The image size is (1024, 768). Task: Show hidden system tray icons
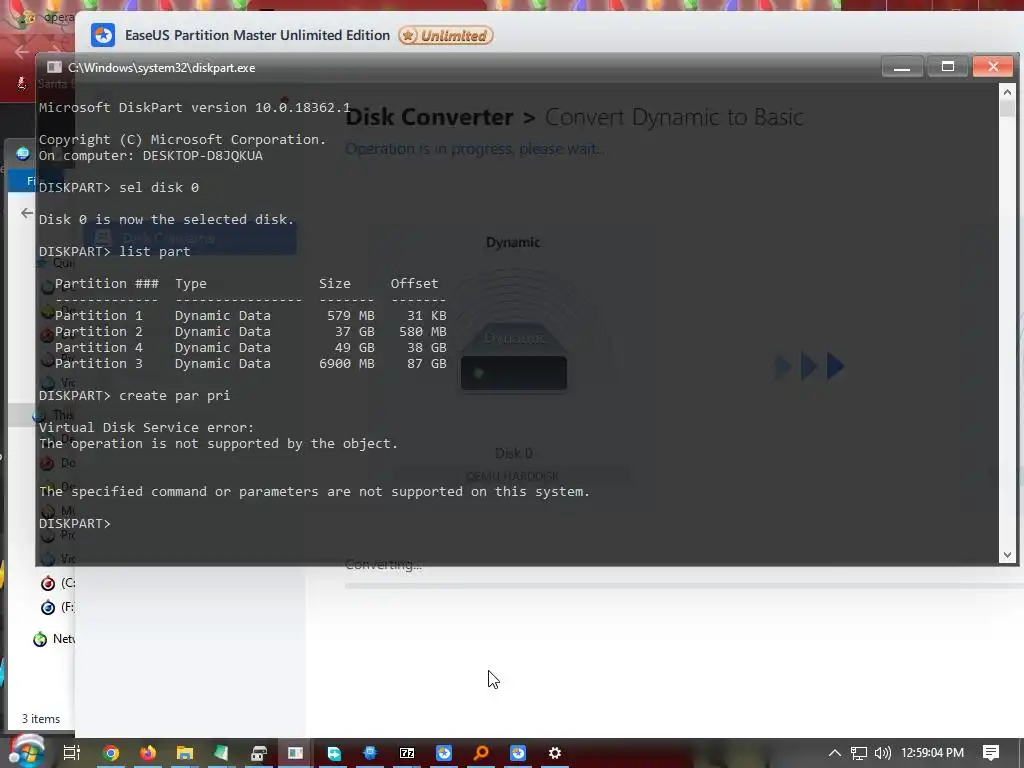coord(835,753)
